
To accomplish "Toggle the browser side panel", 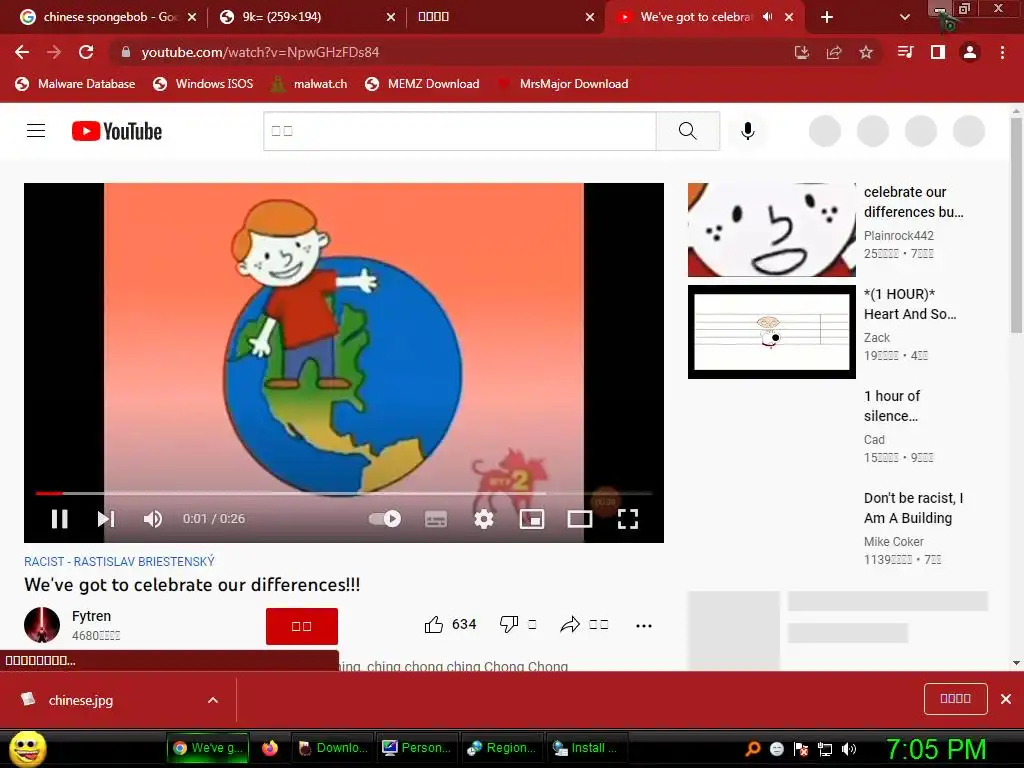I will click(938, 52).
